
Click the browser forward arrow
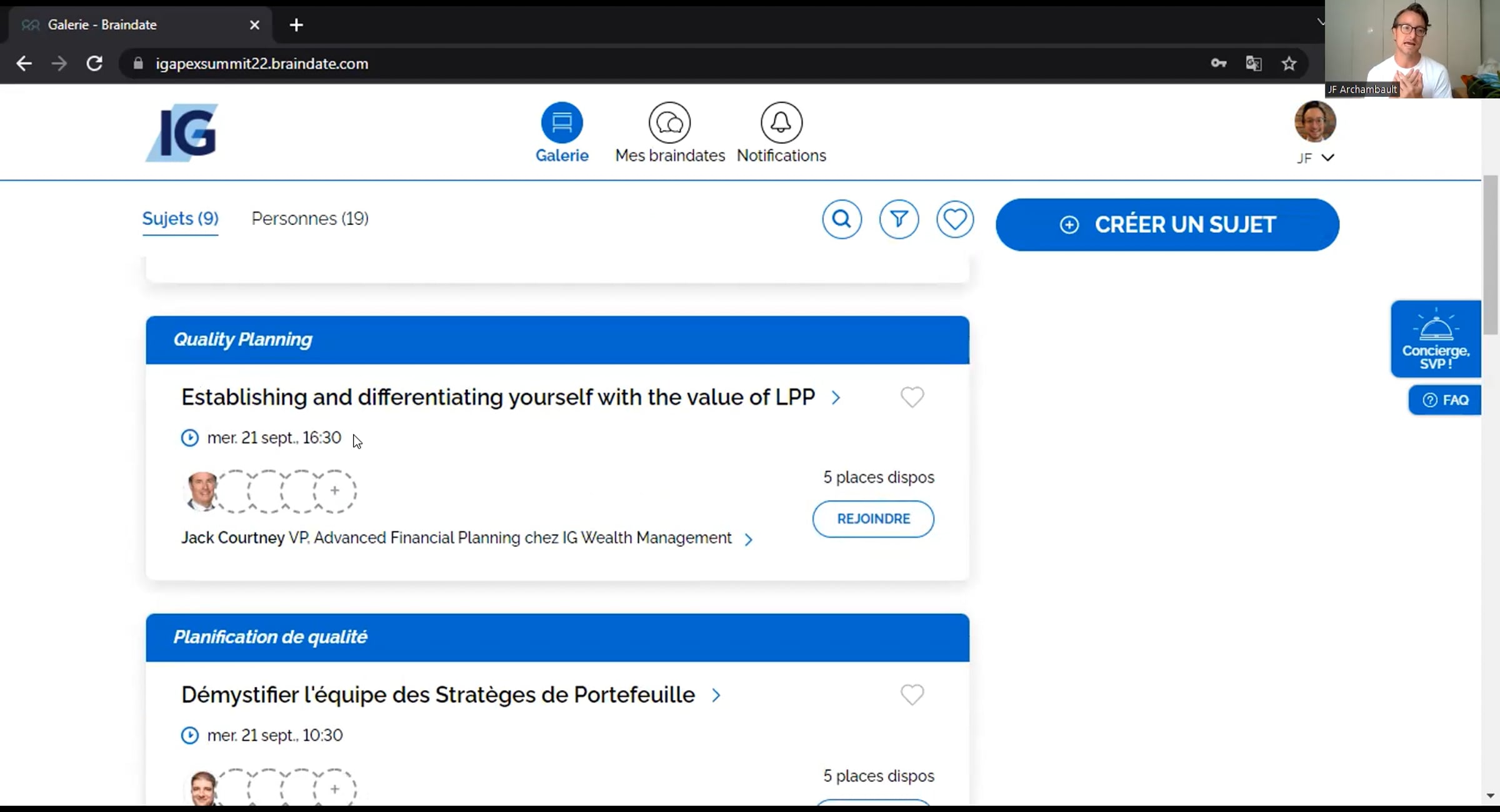[59, 64]
